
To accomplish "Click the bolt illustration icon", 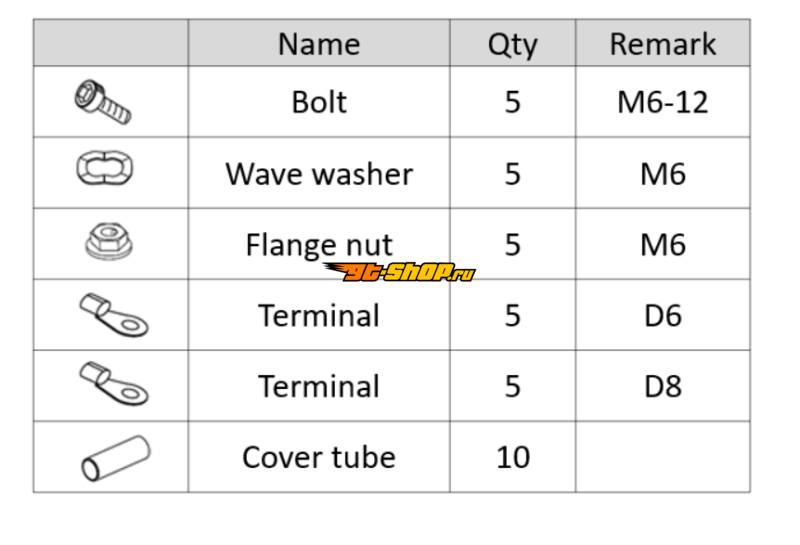I will 103,103.
